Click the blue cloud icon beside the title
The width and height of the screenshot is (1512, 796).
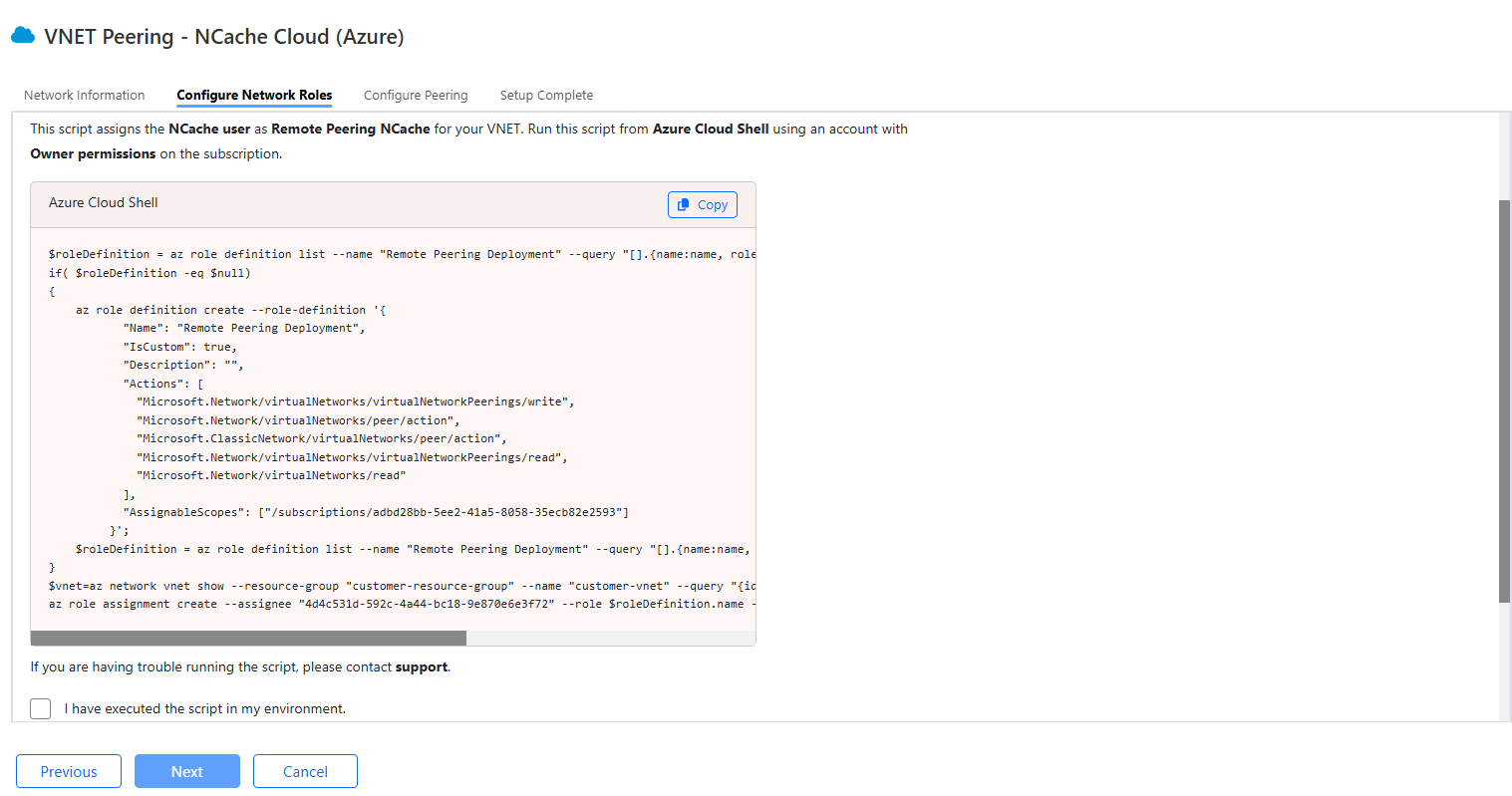click(23, 36)
